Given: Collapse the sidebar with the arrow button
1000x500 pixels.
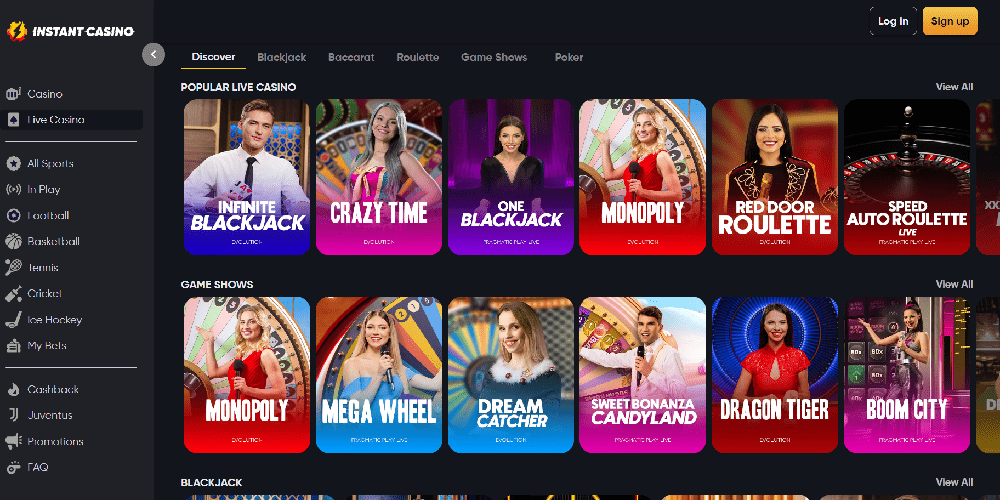Looking at the screenshot, I should (x=153, y=54).
